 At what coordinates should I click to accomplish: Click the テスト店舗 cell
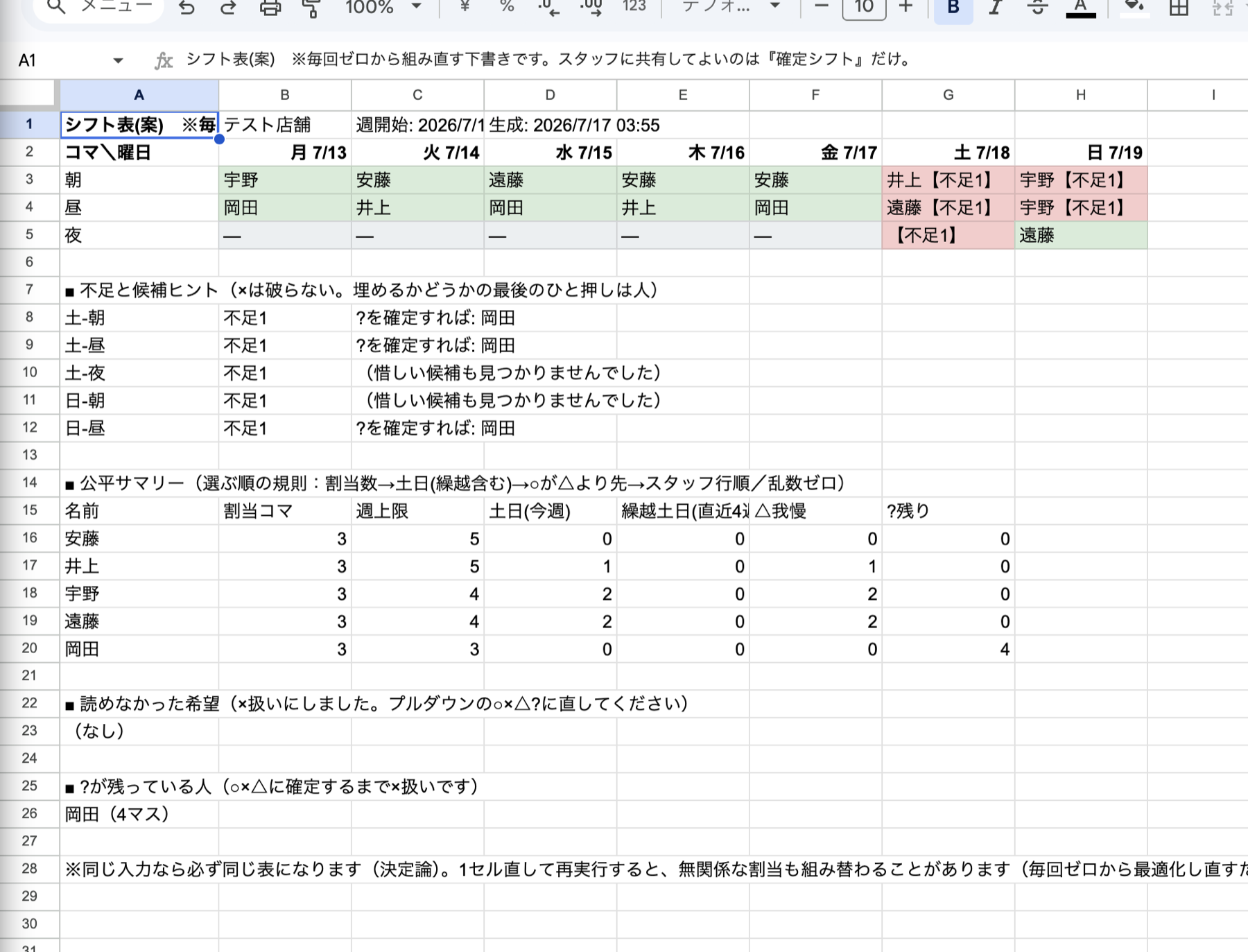pyautogui.click(x=284, y=125)
